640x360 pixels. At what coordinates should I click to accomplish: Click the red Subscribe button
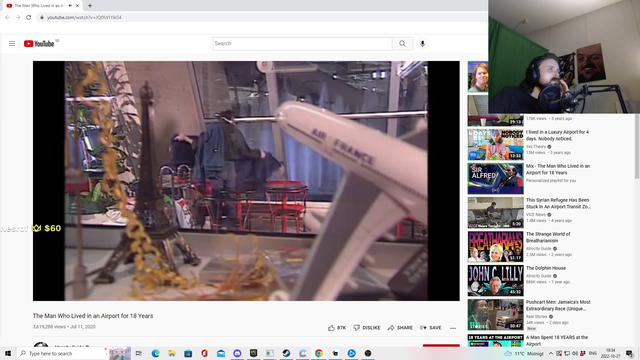(441, 346)
